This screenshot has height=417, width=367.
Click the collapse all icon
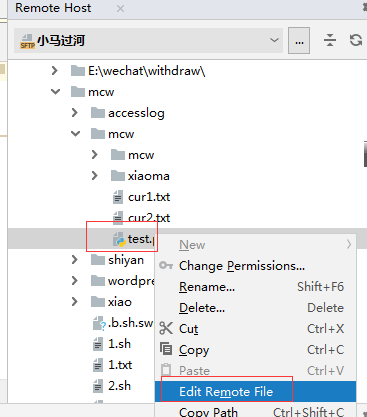pos(330,40)
